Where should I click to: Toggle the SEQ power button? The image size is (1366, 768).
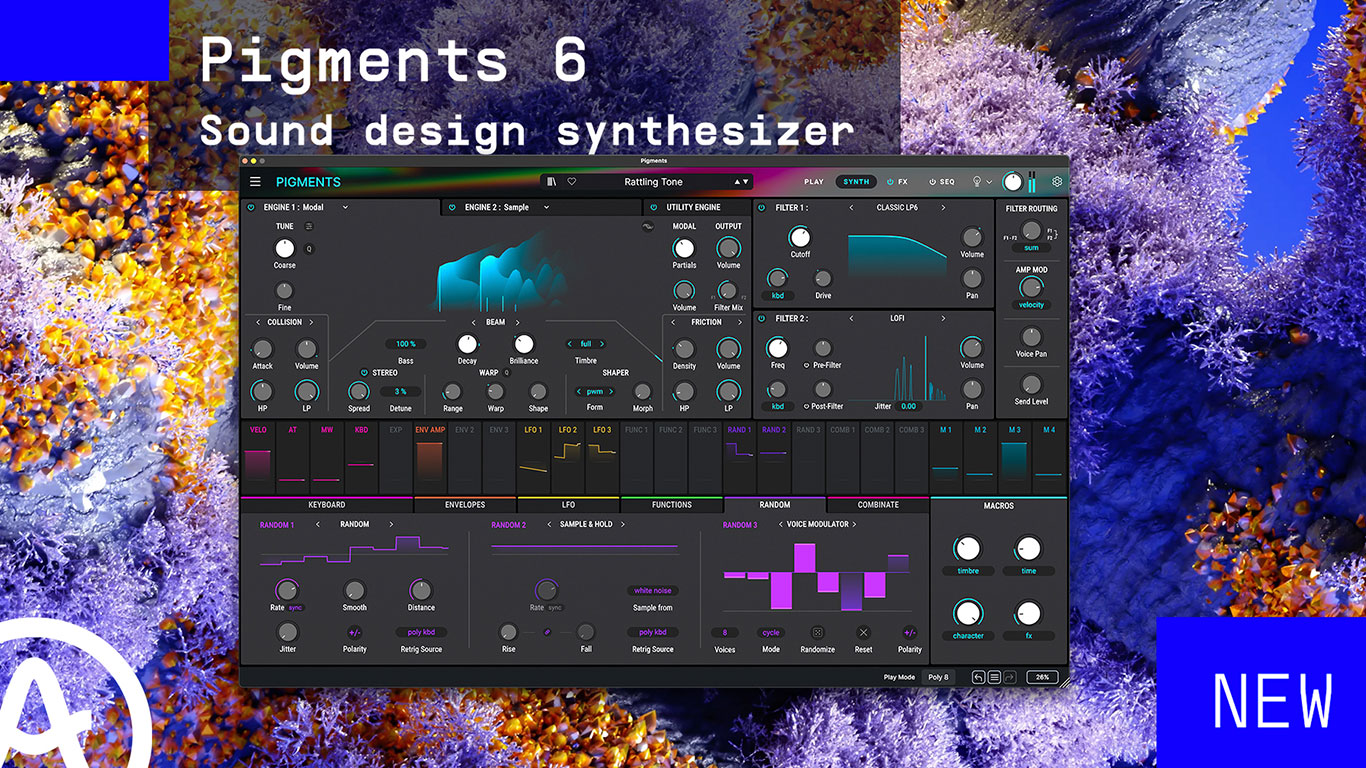point(932,182)
